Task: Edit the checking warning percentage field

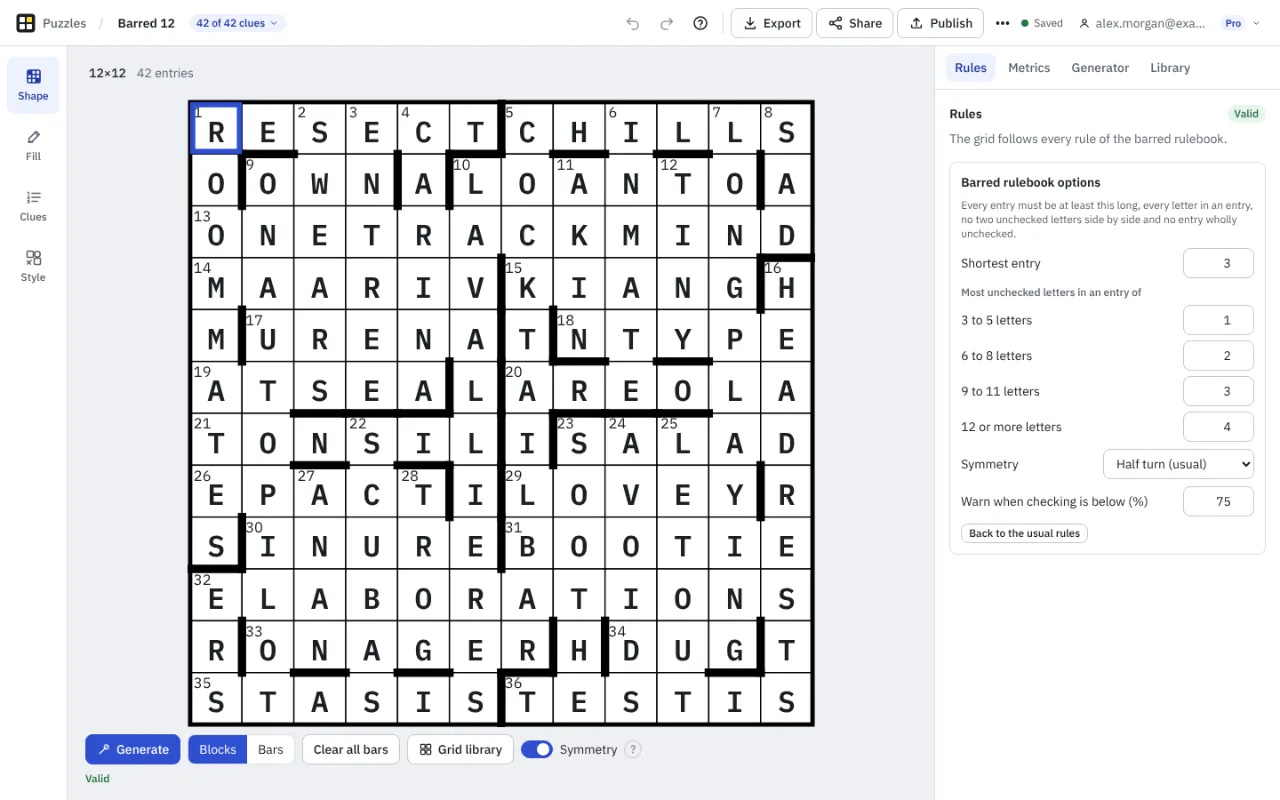Action: 1218,501
